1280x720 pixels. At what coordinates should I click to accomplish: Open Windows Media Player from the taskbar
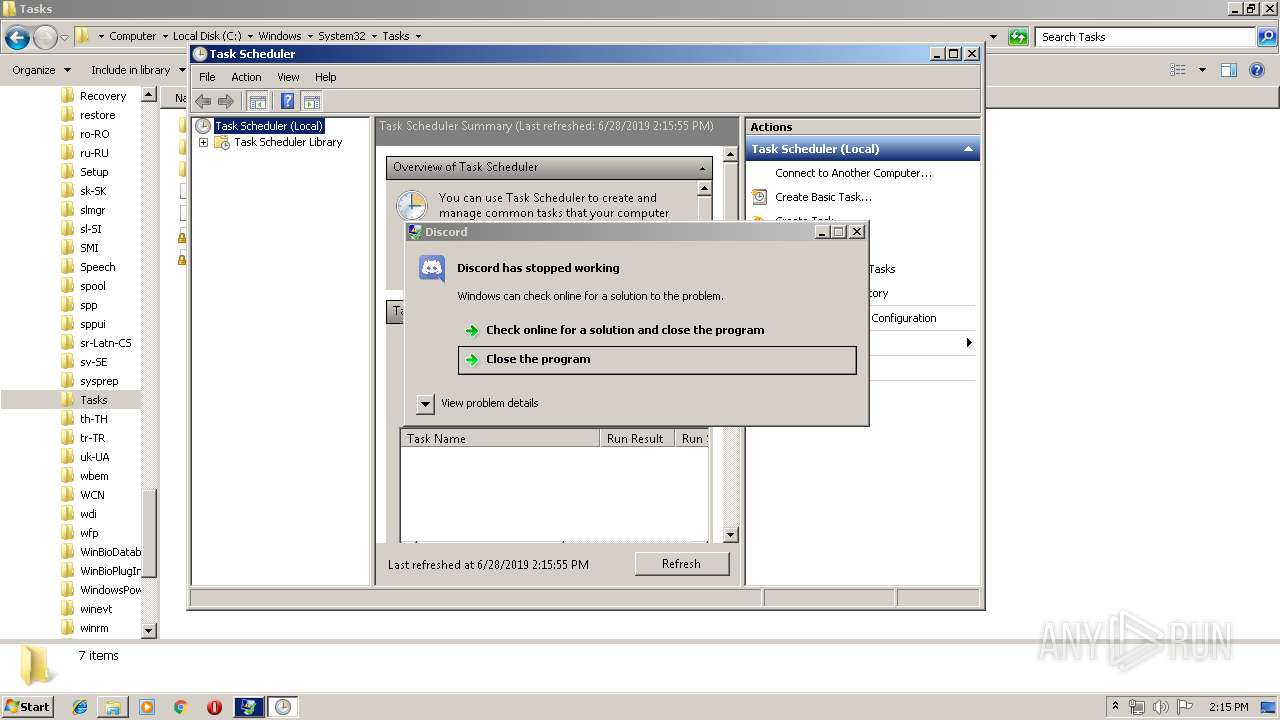coord(147,707)
